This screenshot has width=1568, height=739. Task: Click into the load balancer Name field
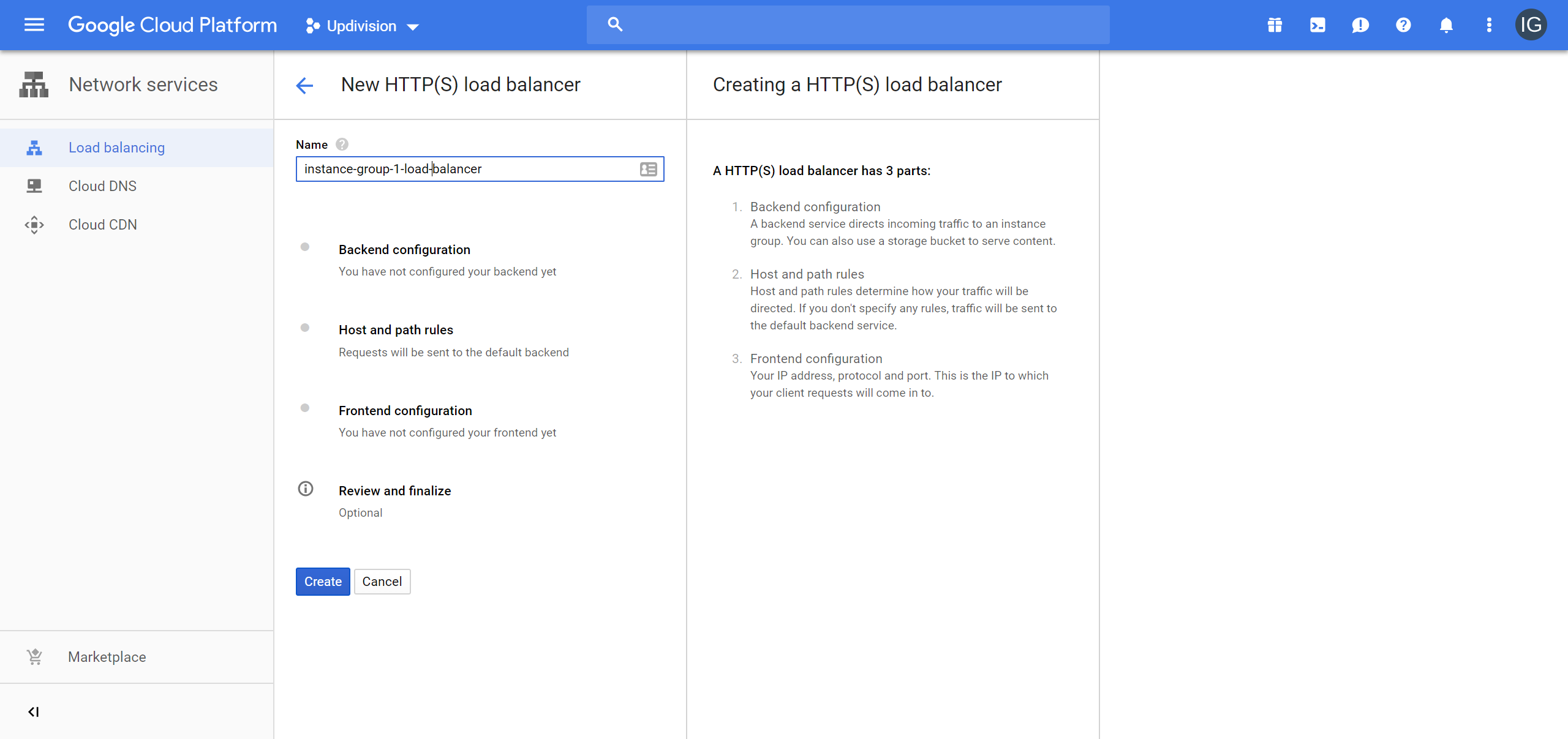click(480, 169)
